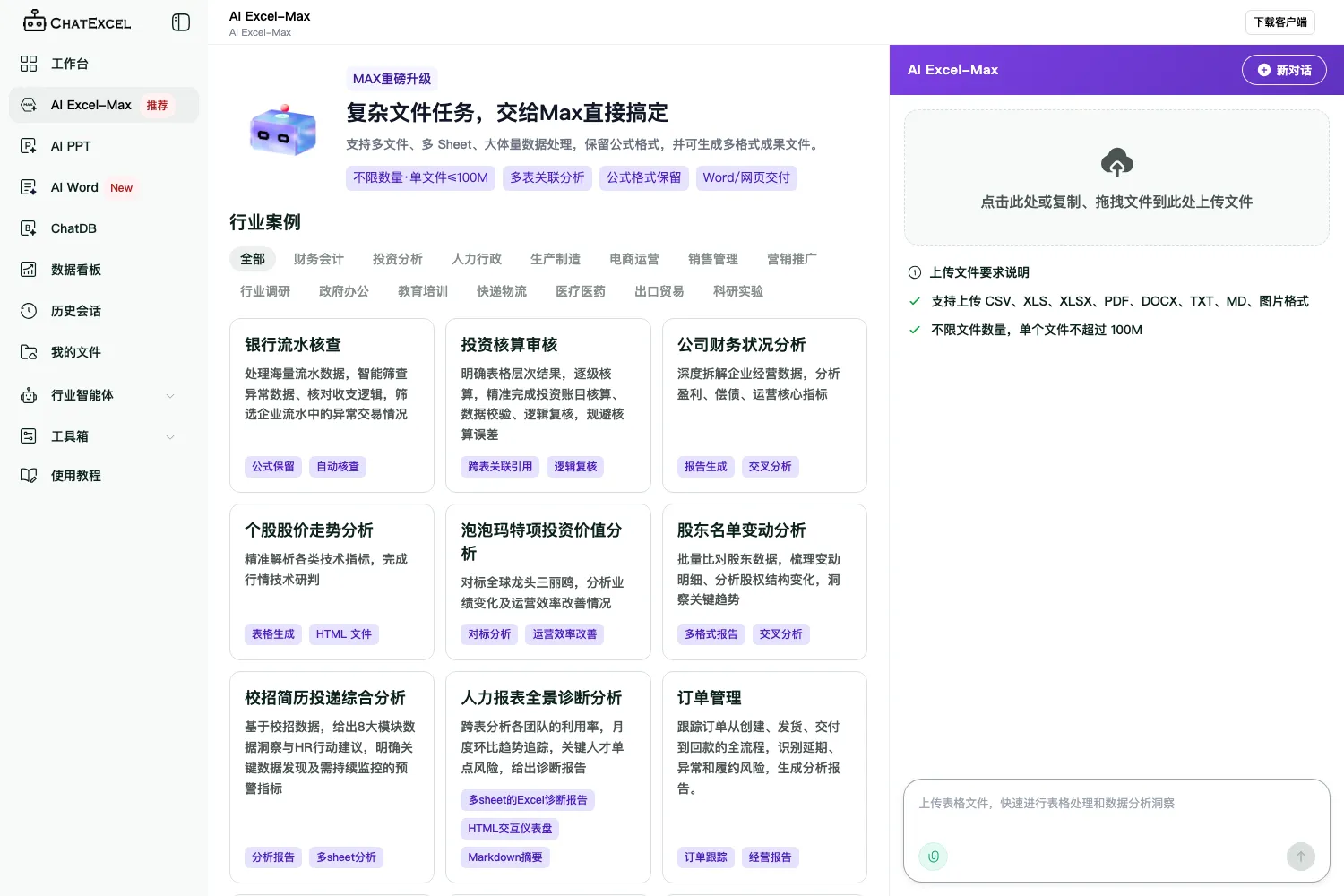Click the 订单跟踪 tag
The height and width of the screenshot is (896, 1344).
click(x=706, y=857)
